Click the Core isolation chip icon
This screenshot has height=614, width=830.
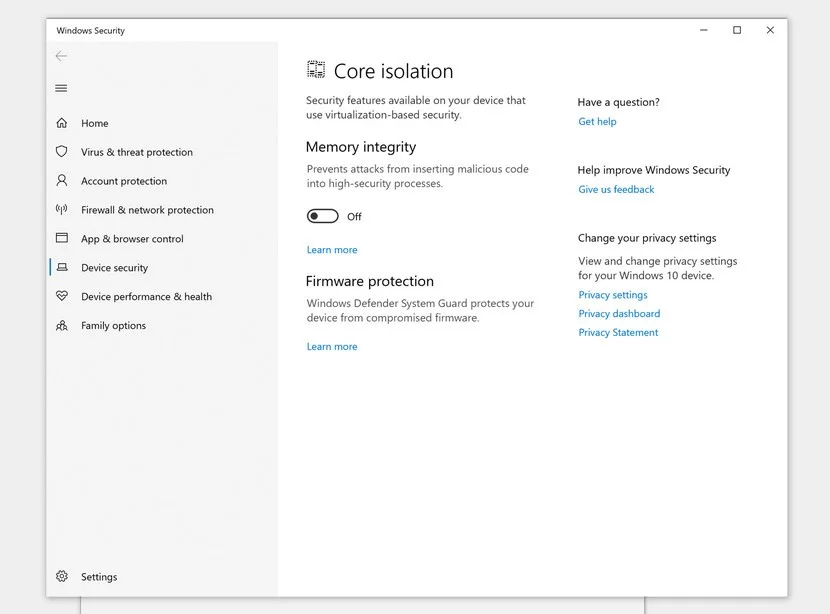pos(316,70)
